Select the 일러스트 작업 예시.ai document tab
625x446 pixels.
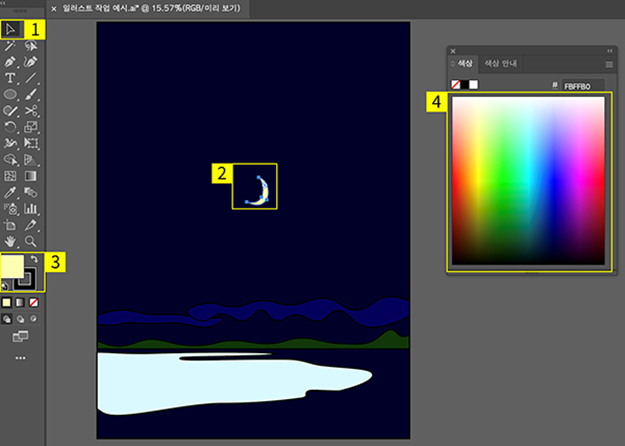151,8
